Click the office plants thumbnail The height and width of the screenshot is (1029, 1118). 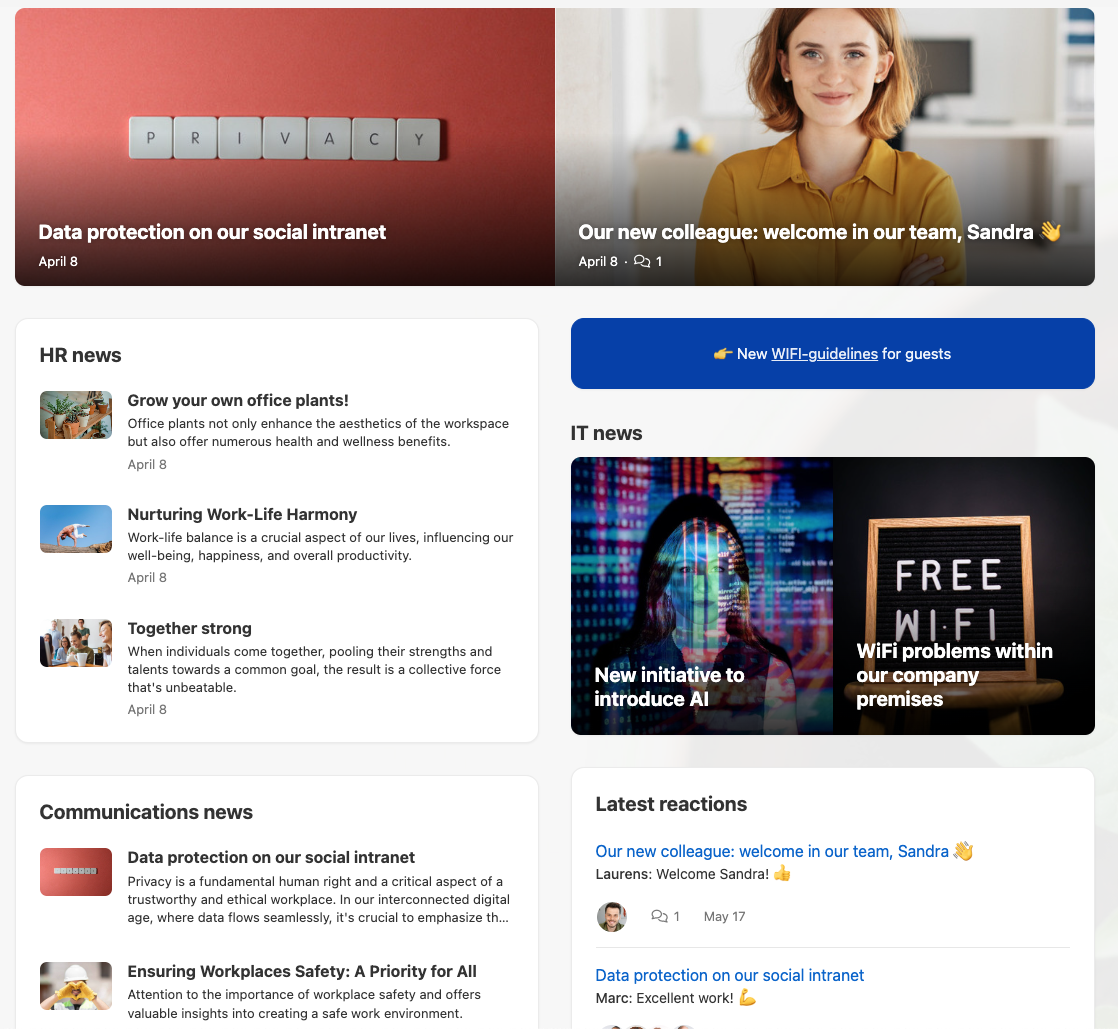pyautogui.click(x=76, y=415)
